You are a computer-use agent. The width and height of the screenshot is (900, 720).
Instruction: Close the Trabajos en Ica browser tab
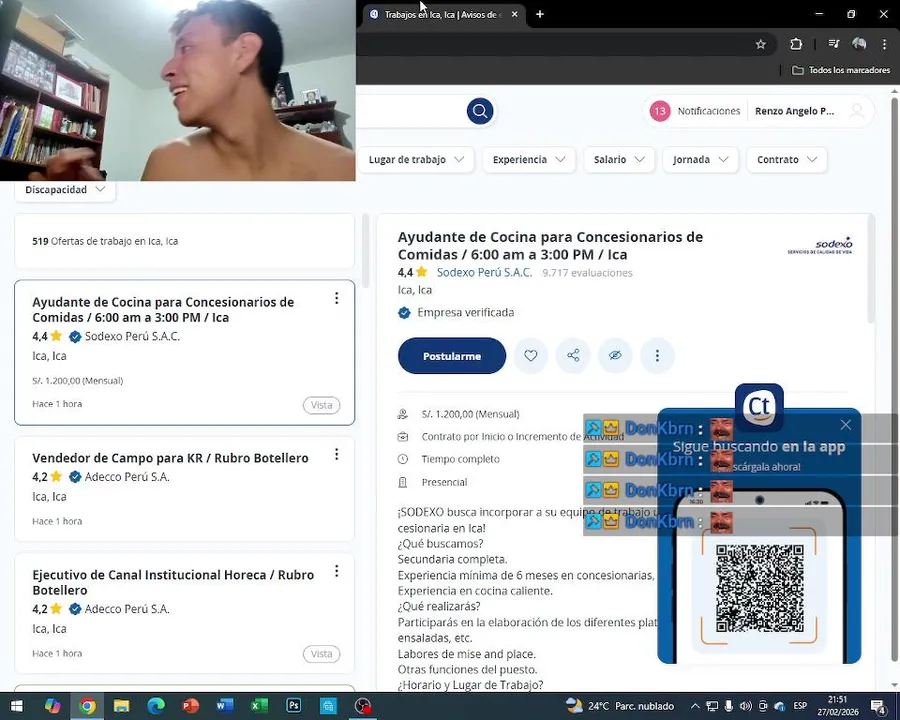(514, 14)
